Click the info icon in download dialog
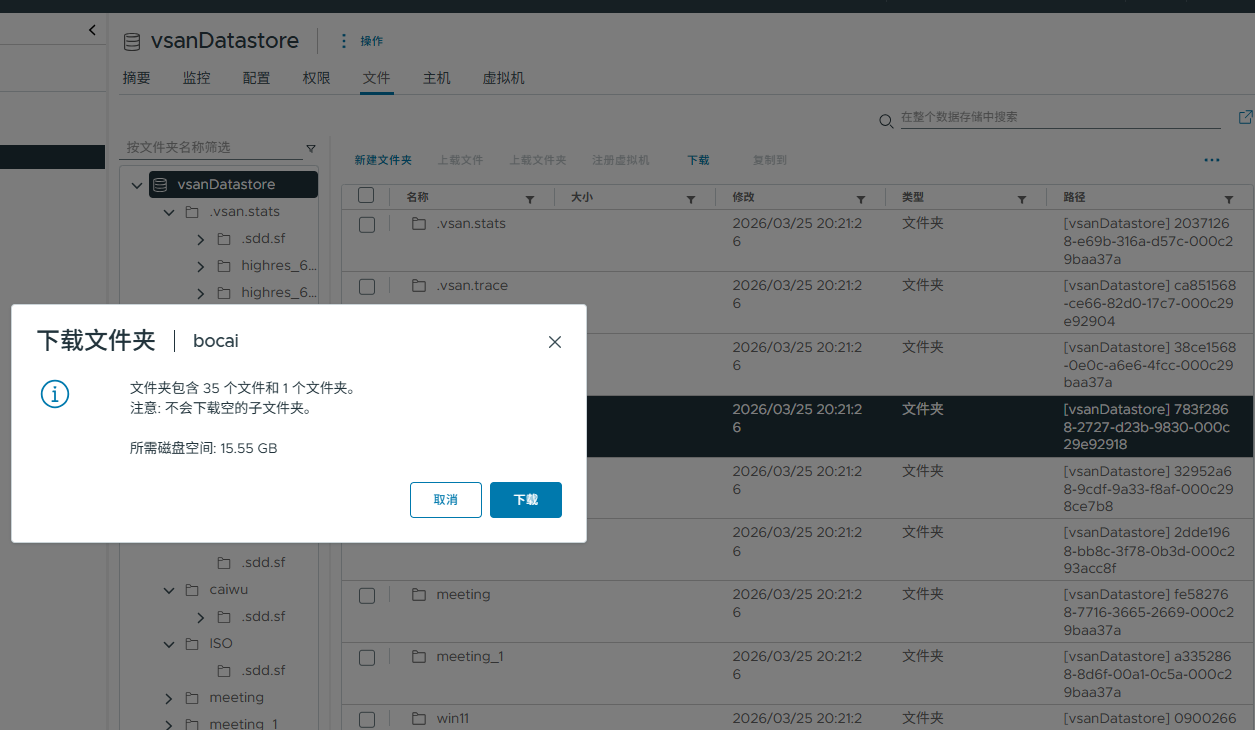 tap(54, 394)
